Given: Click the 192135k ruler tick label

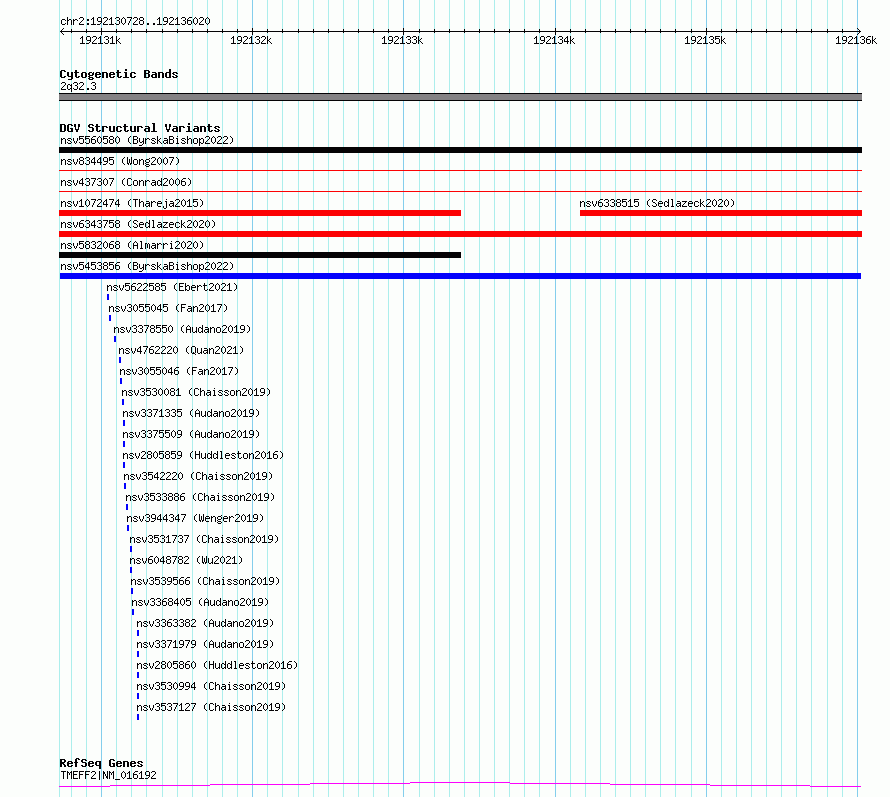Looking at the screenshot, I should click(x=705, y=40).
